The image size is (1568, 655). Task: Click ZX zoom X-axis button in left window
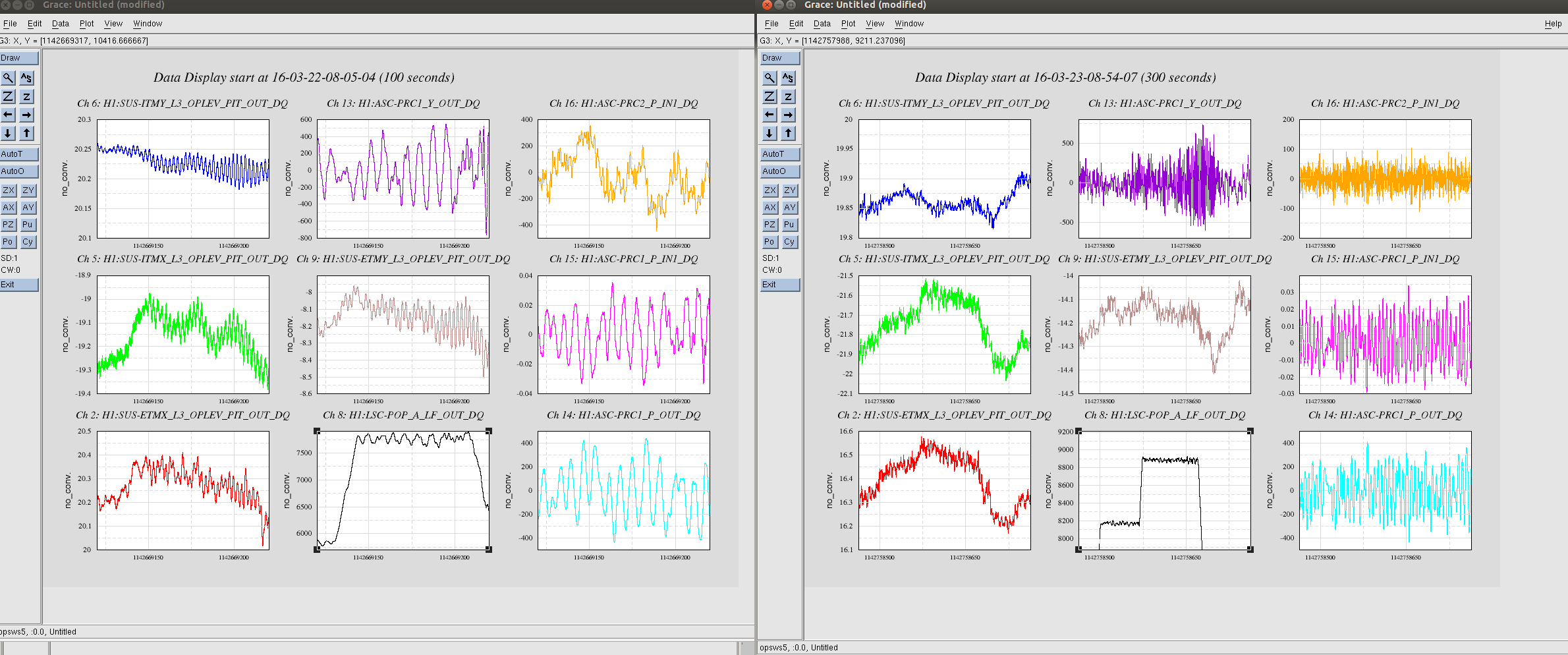pyautogui.click(x=9, y=190)
